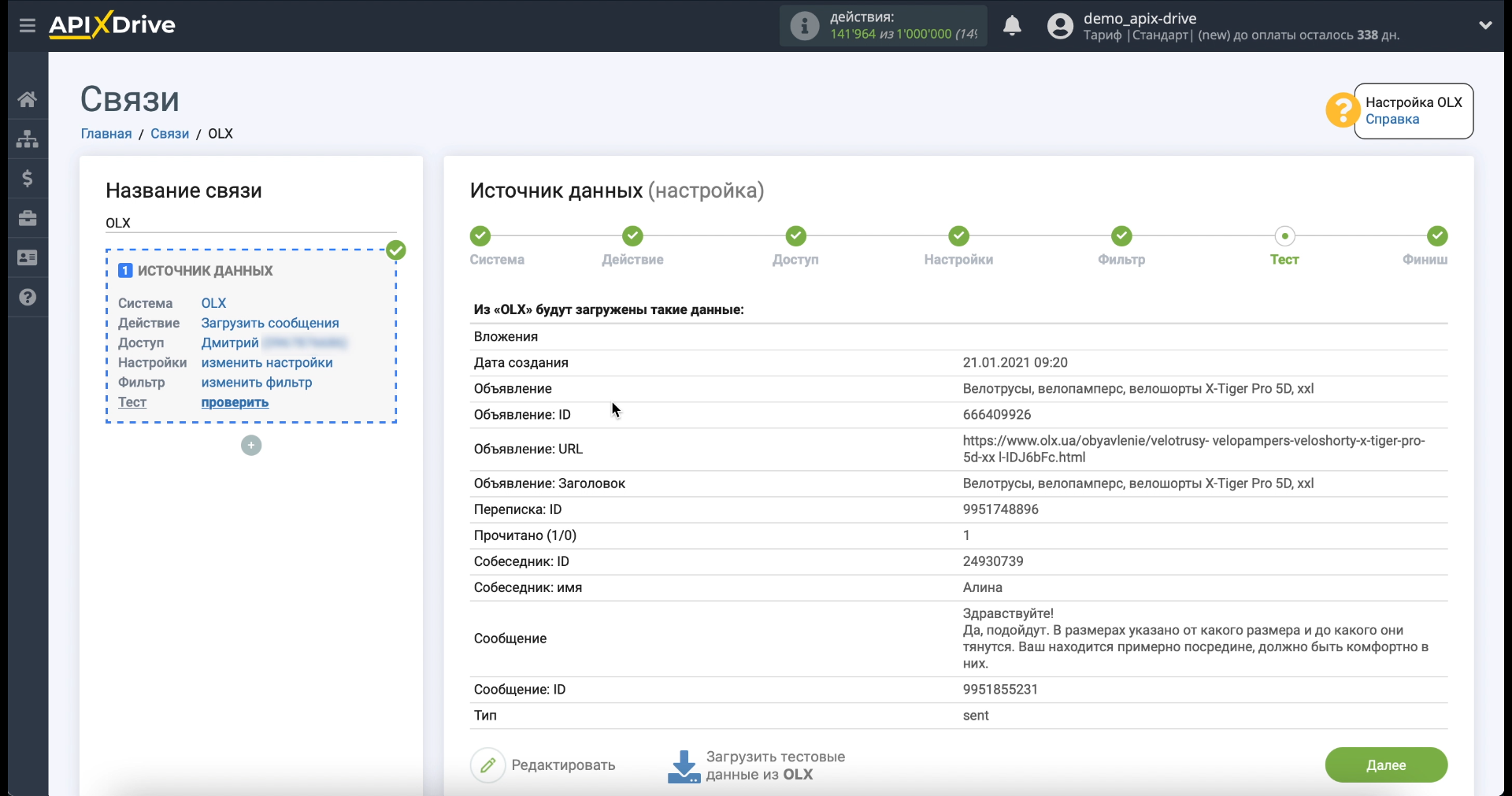The height and width of the screenshot is (796, 1512).
Task: Click the orange help question mark
Action: point(1342,110)
